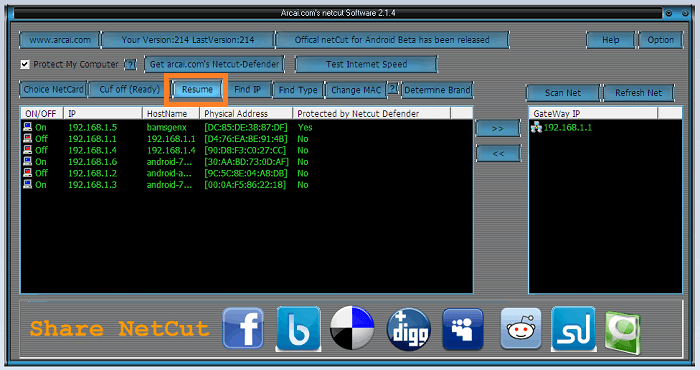
Task: Click IP cell 192.168.1.2
Action: point(92,173)
